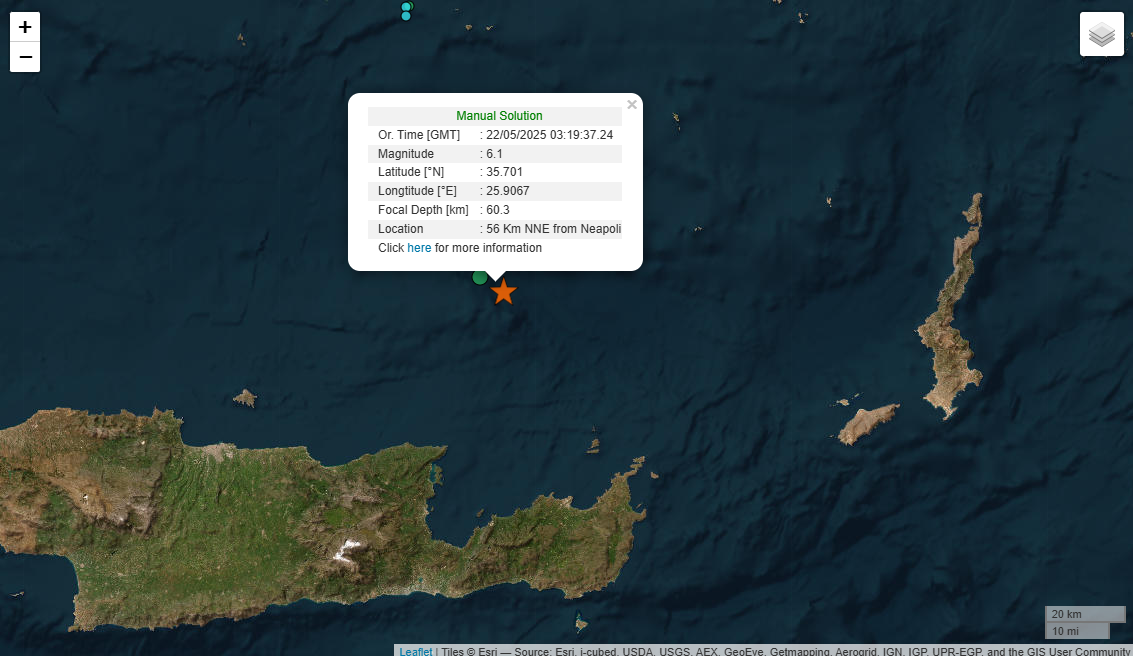The width and height of the screenshot is (1133, 656).
Task: Close the earthquake info popup
Action: (632, 105)
